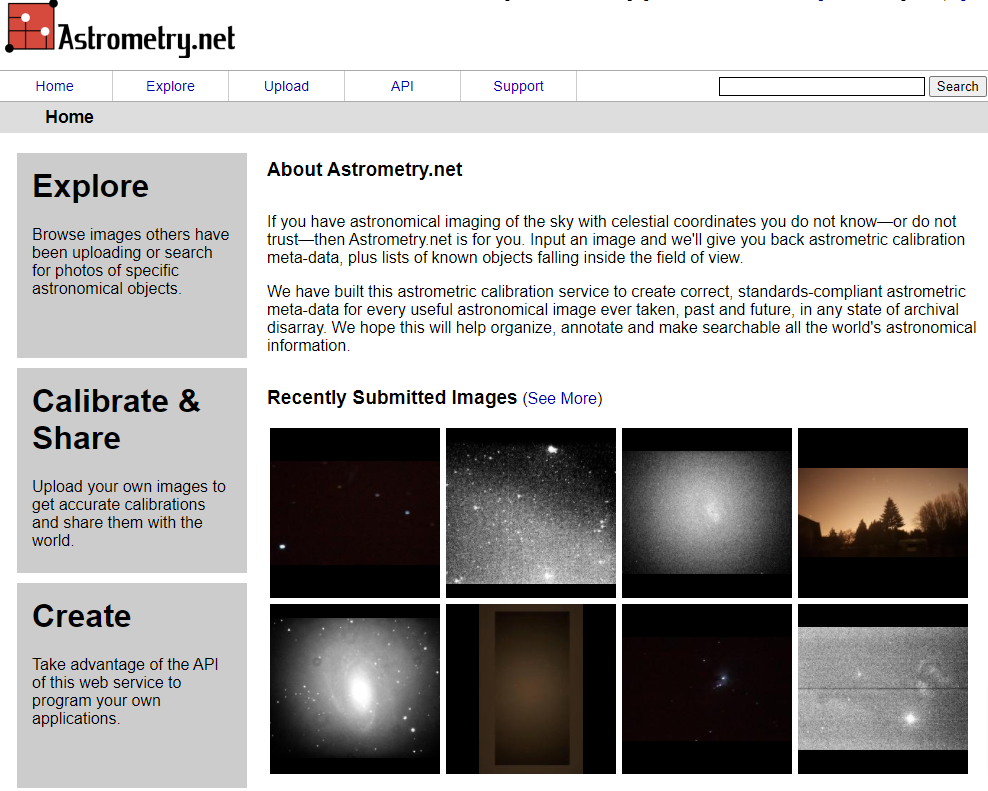This screenshot has height=791, width=988.
Task: Open the Home navigation tab
Action: pyautogui.click(x=55, y=86)
